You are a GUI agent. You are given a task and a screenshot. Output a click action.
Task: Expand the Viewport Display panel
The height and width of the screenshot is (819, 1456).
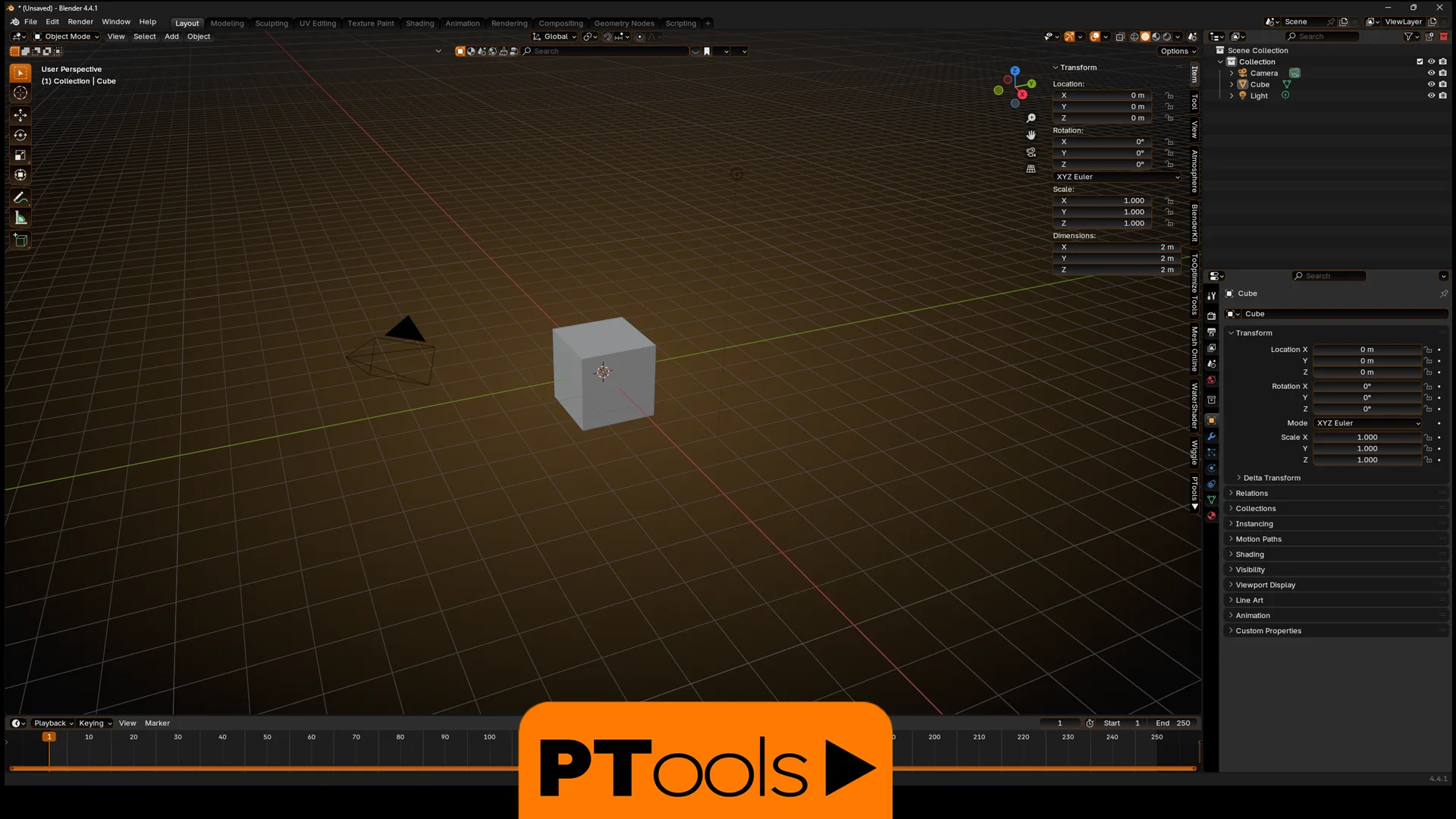pos(1265,585)
